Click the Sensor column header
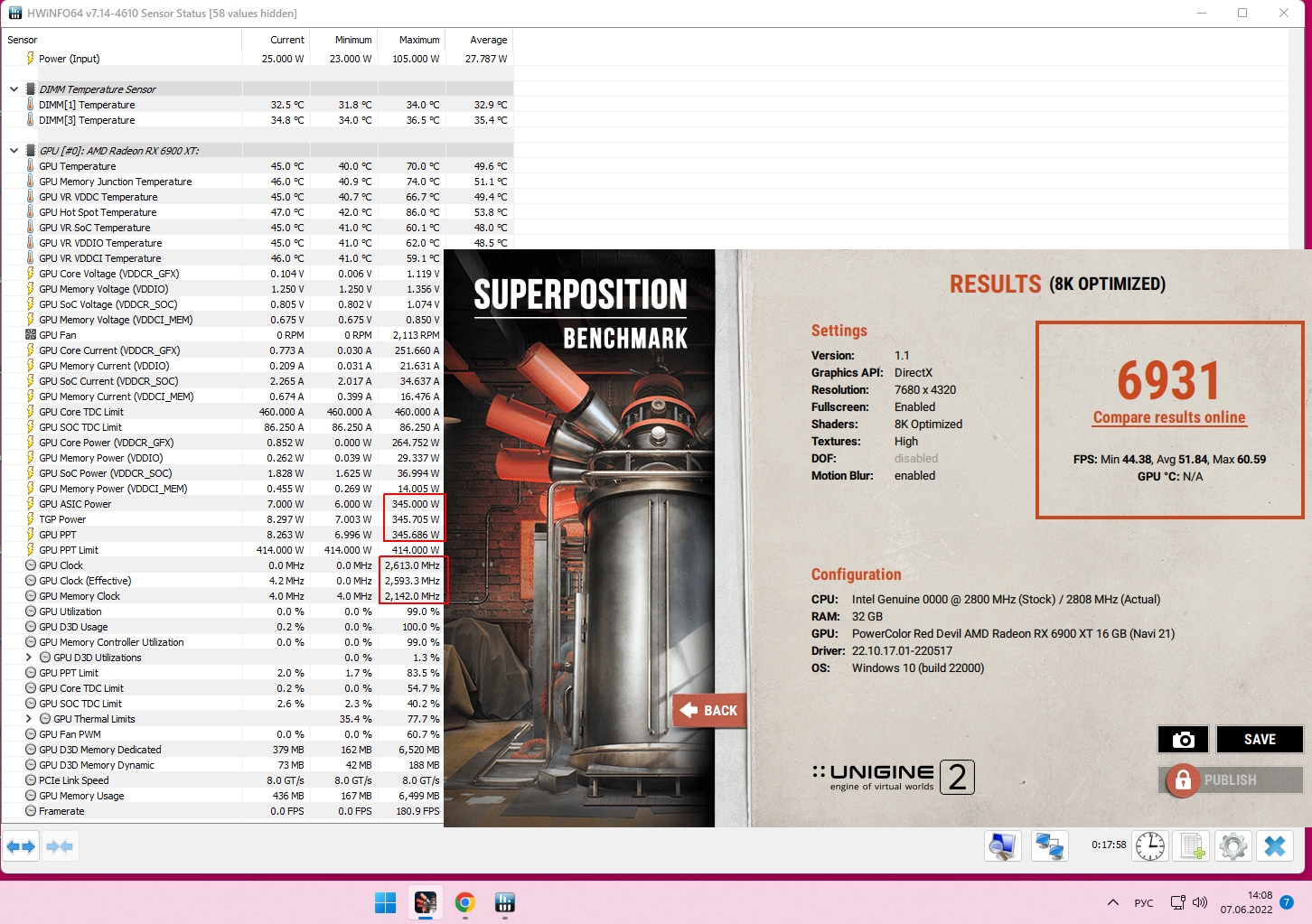The height and width of the screenshot is (924, 1312). (x=122, y=40)
